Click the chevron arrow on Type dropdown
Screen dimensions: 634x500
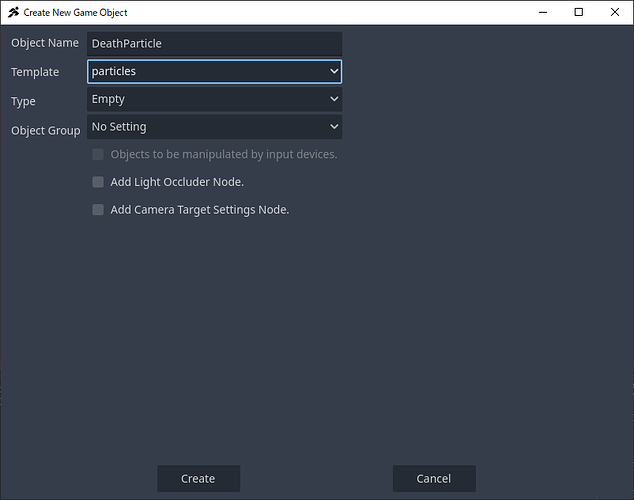tap(333, 100)
